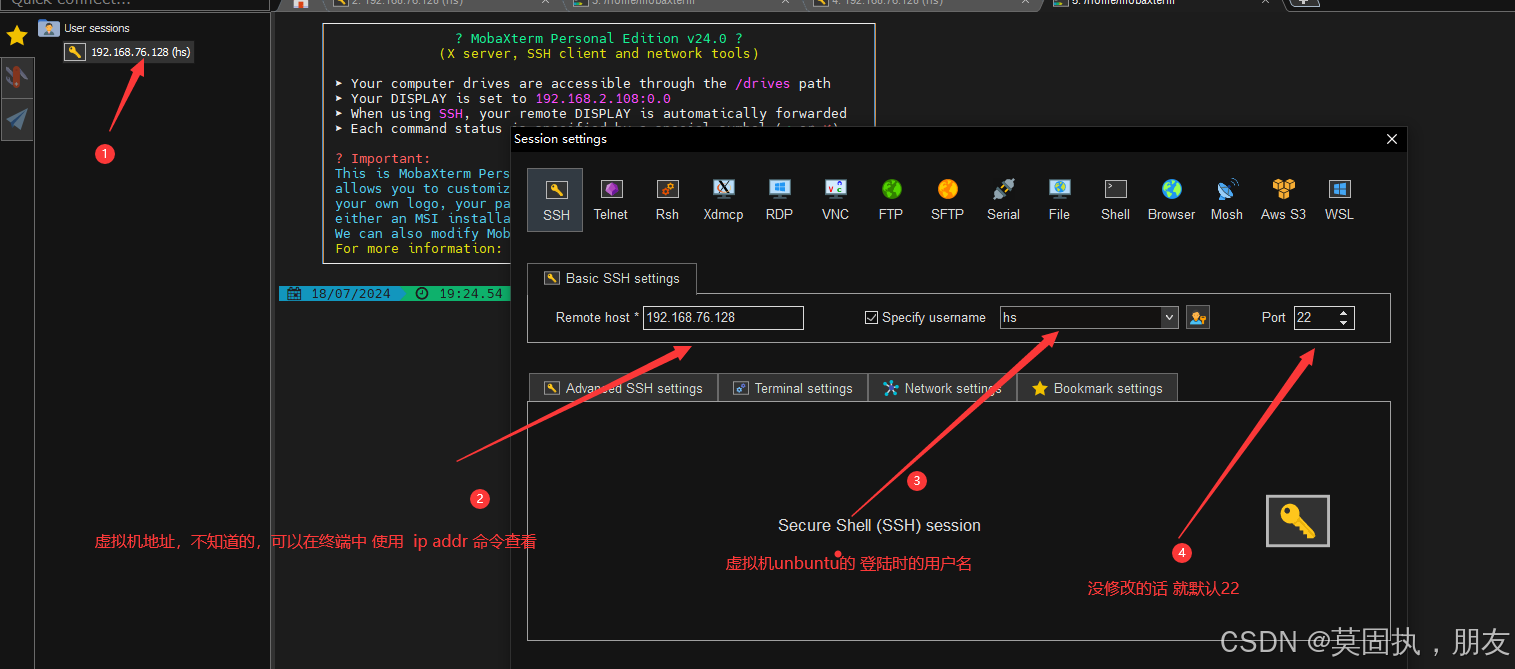Pick the Rsh session type
This screenshot has width=1515, height=669.
(x=667, y=200)
